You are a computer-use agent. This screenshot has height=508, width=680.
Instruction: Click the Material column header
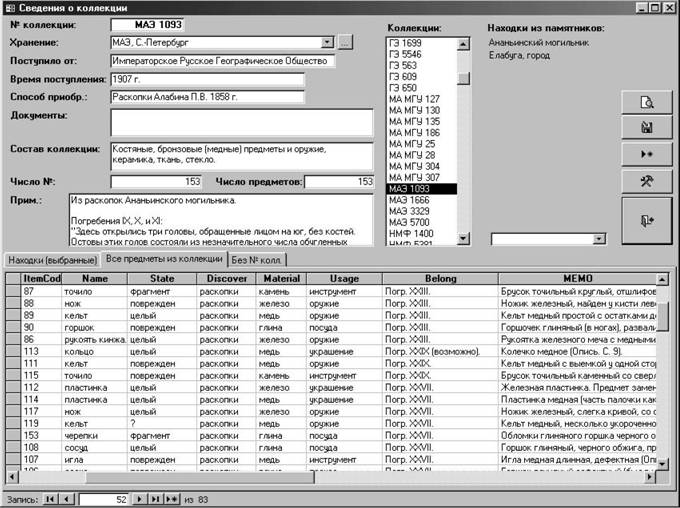(281, 279)
